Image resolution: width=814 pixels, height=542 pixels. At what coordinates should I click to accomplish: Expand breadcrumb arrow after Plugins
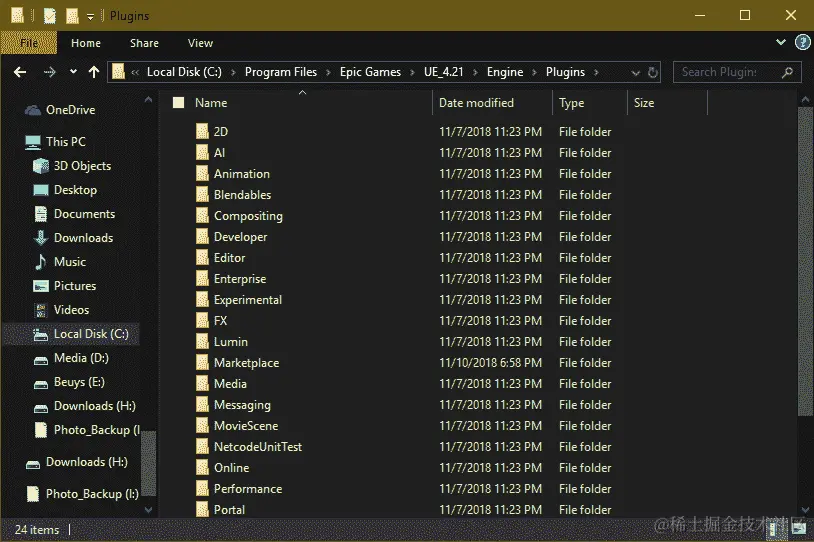point(596,72)
